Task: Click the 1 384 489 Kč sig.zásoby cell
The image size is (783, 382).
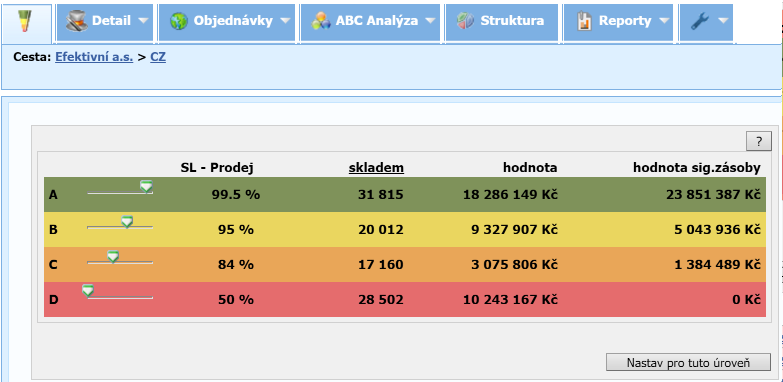Action: pos(717,265)
